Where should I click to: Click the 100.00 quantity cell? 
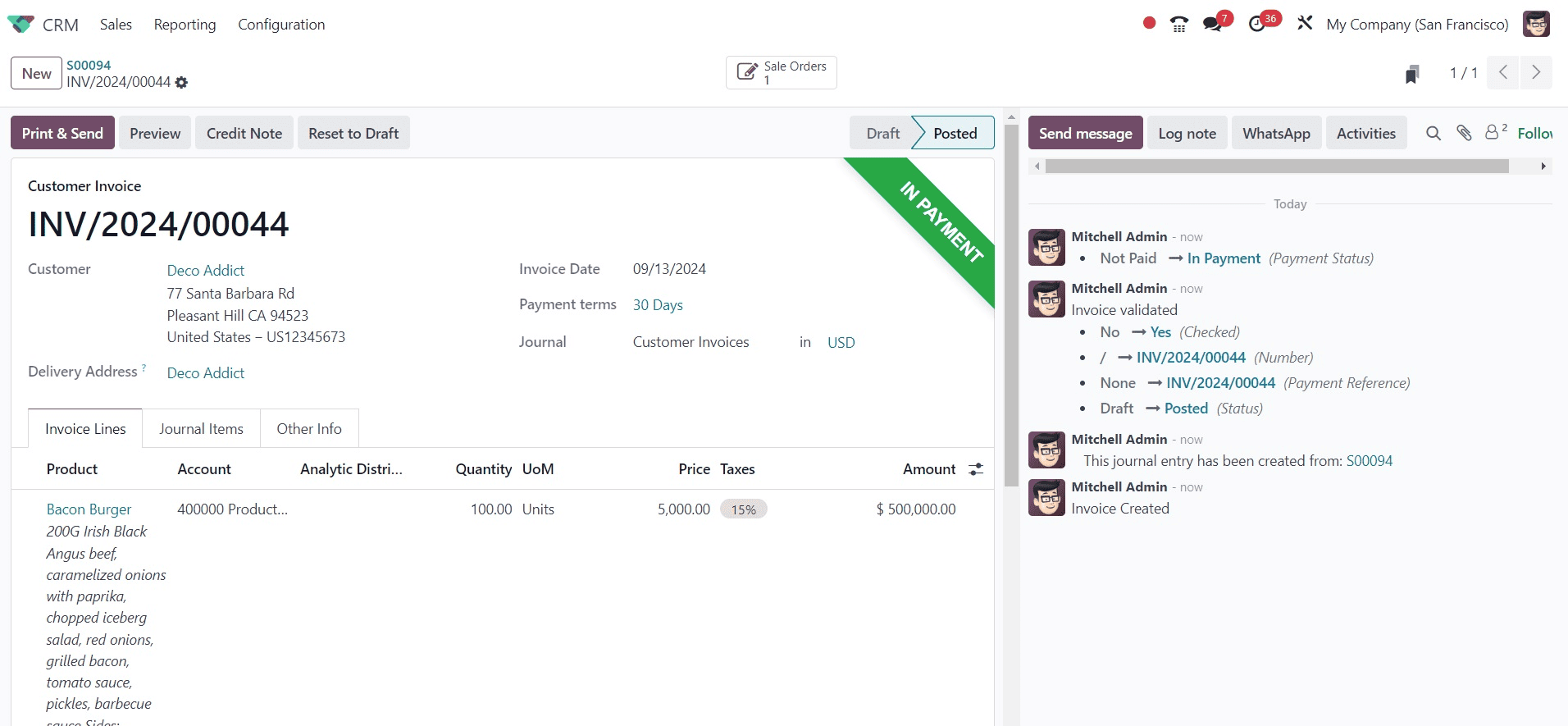[491, 509]
